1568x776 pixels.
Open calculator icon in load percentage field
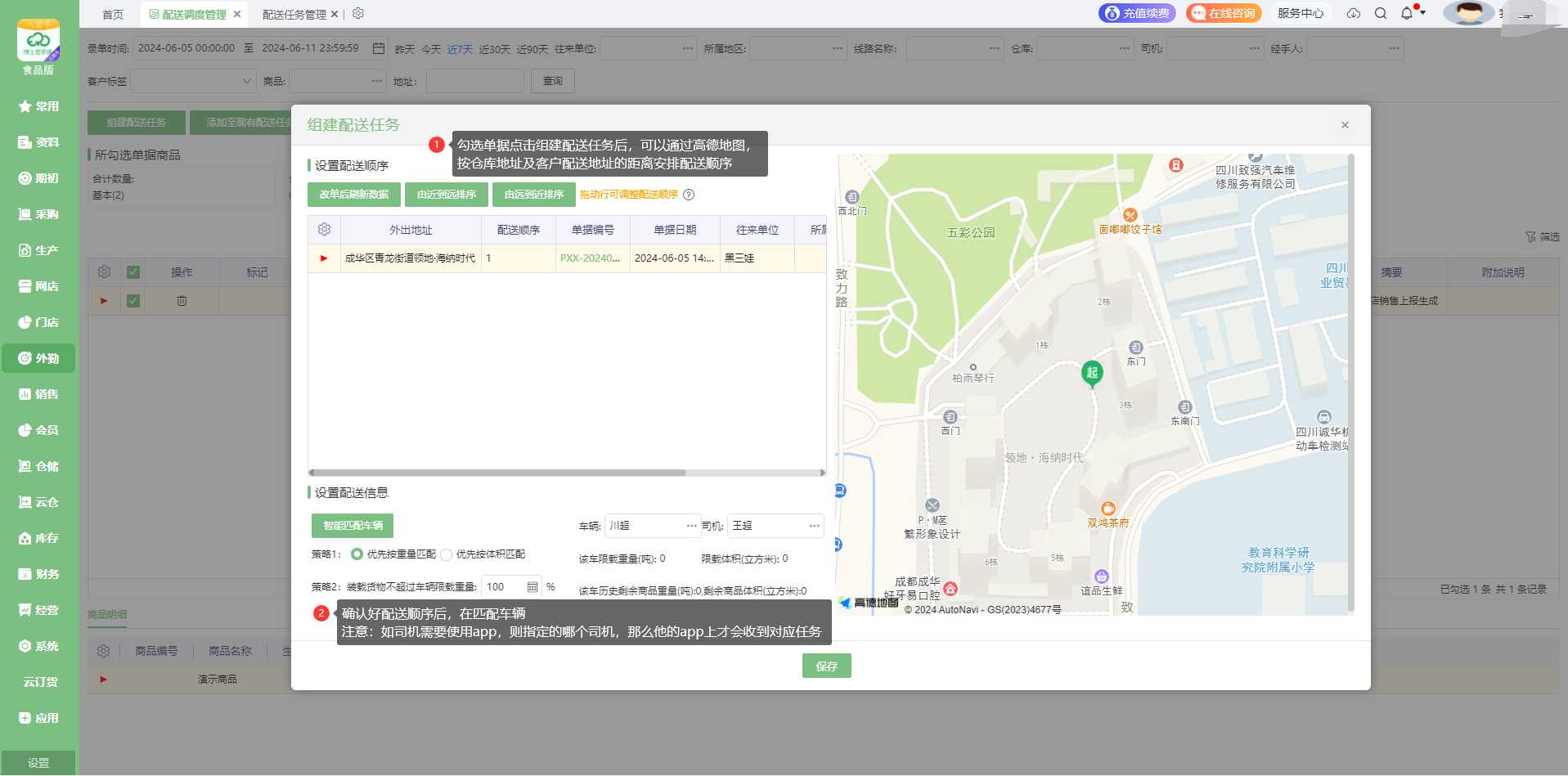click(532, 587)
